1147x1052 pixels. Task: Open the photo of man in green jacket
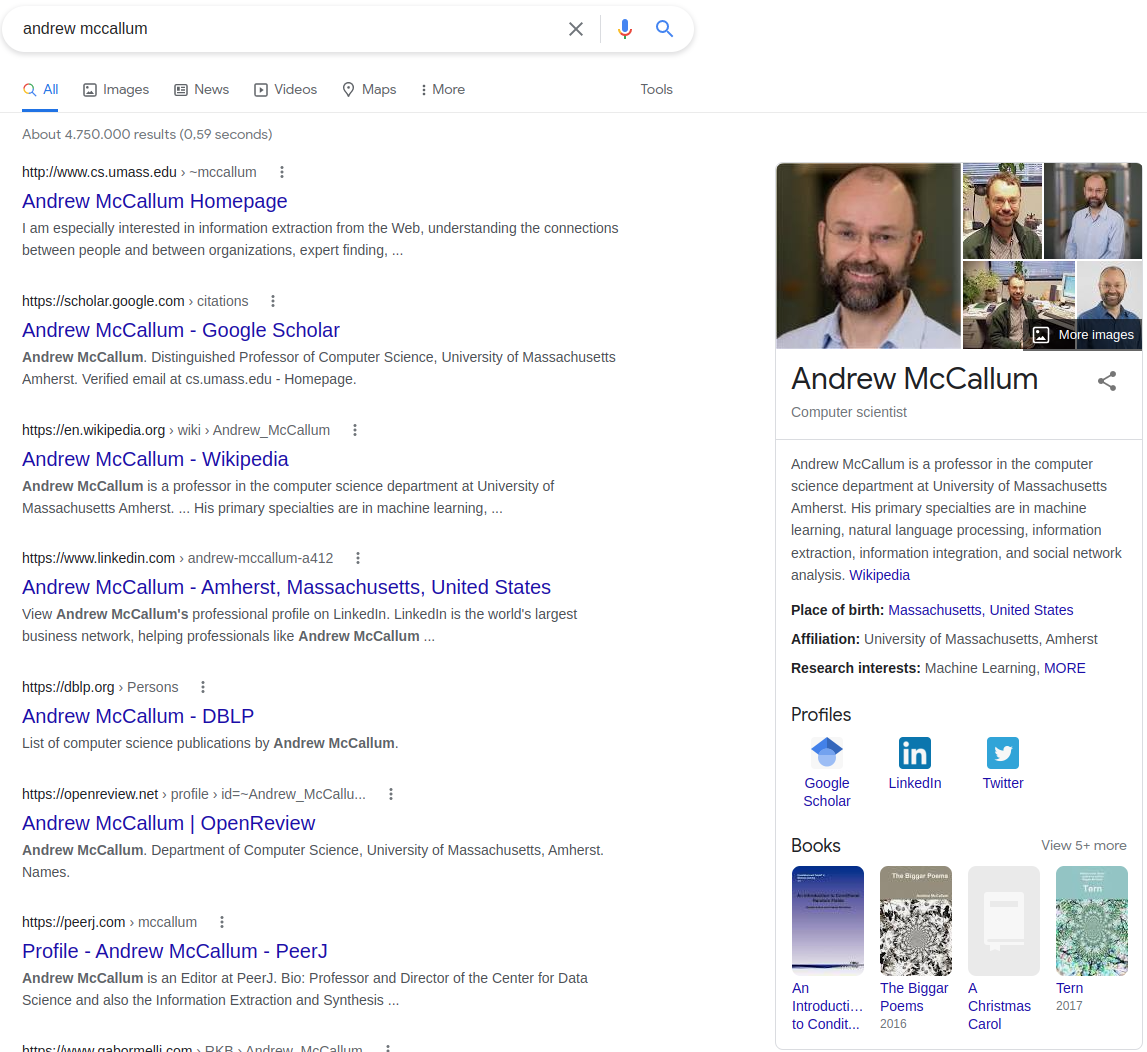(1002, 211)
